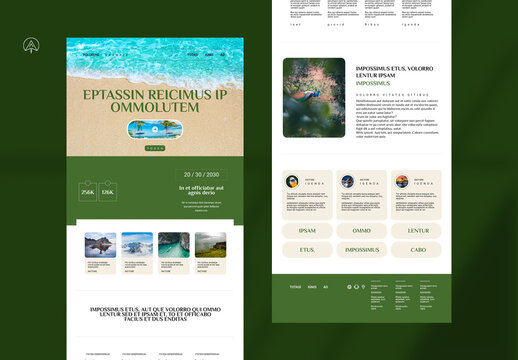Click the CABO pill button
The height and width of the screenshot is (360, 518).
416,250
